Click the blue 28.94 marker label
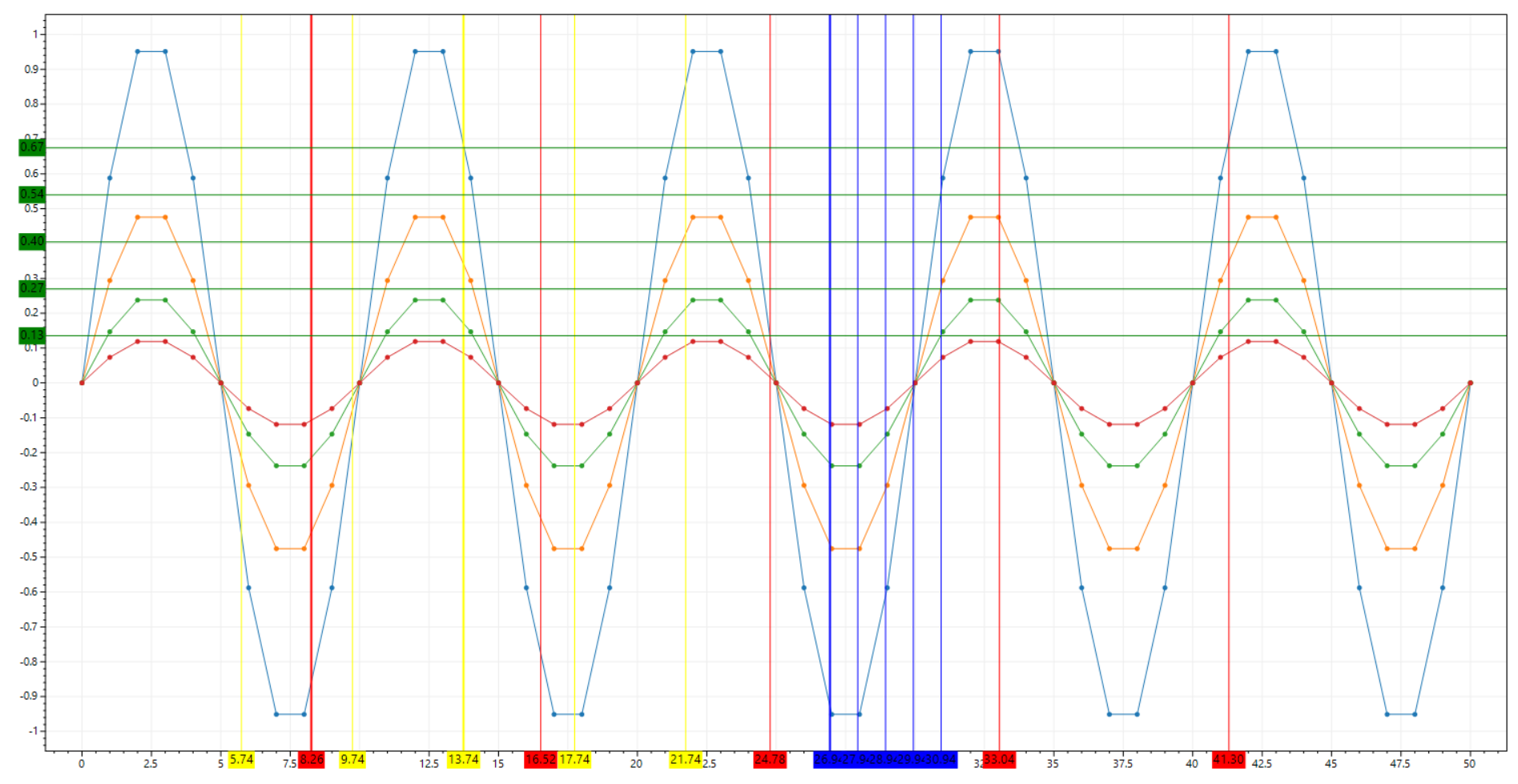Image resolution: width=1518 pixels, height=784 pixels. pos(885,758)
